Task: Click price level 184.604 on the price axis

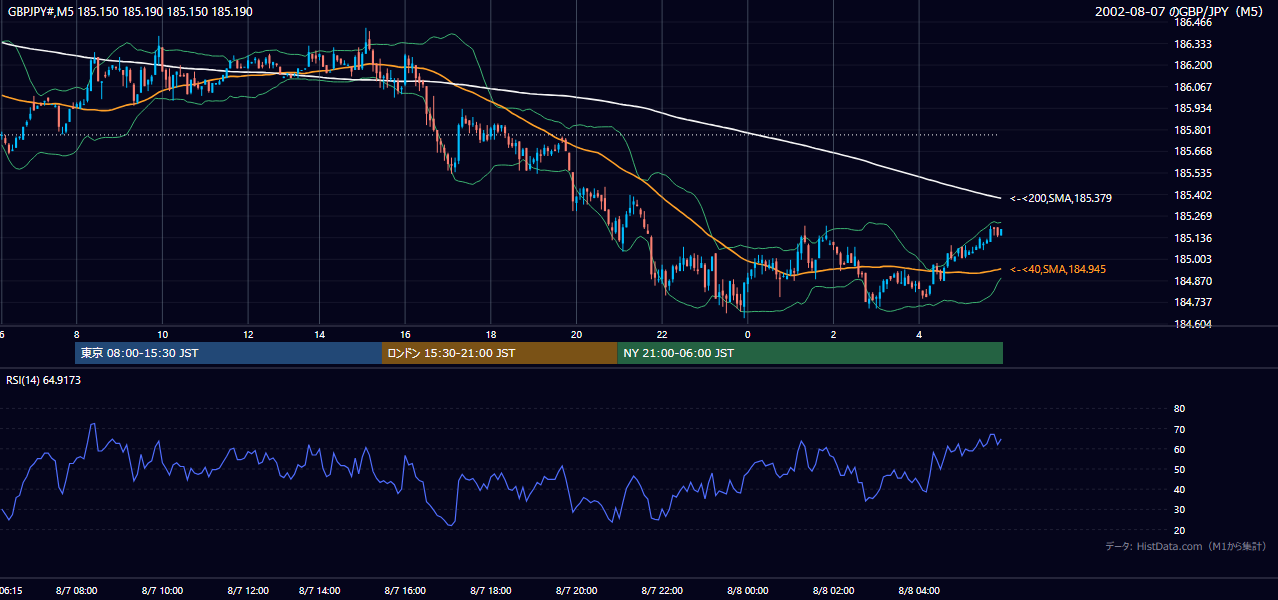Action: [x=1192, y=325]
